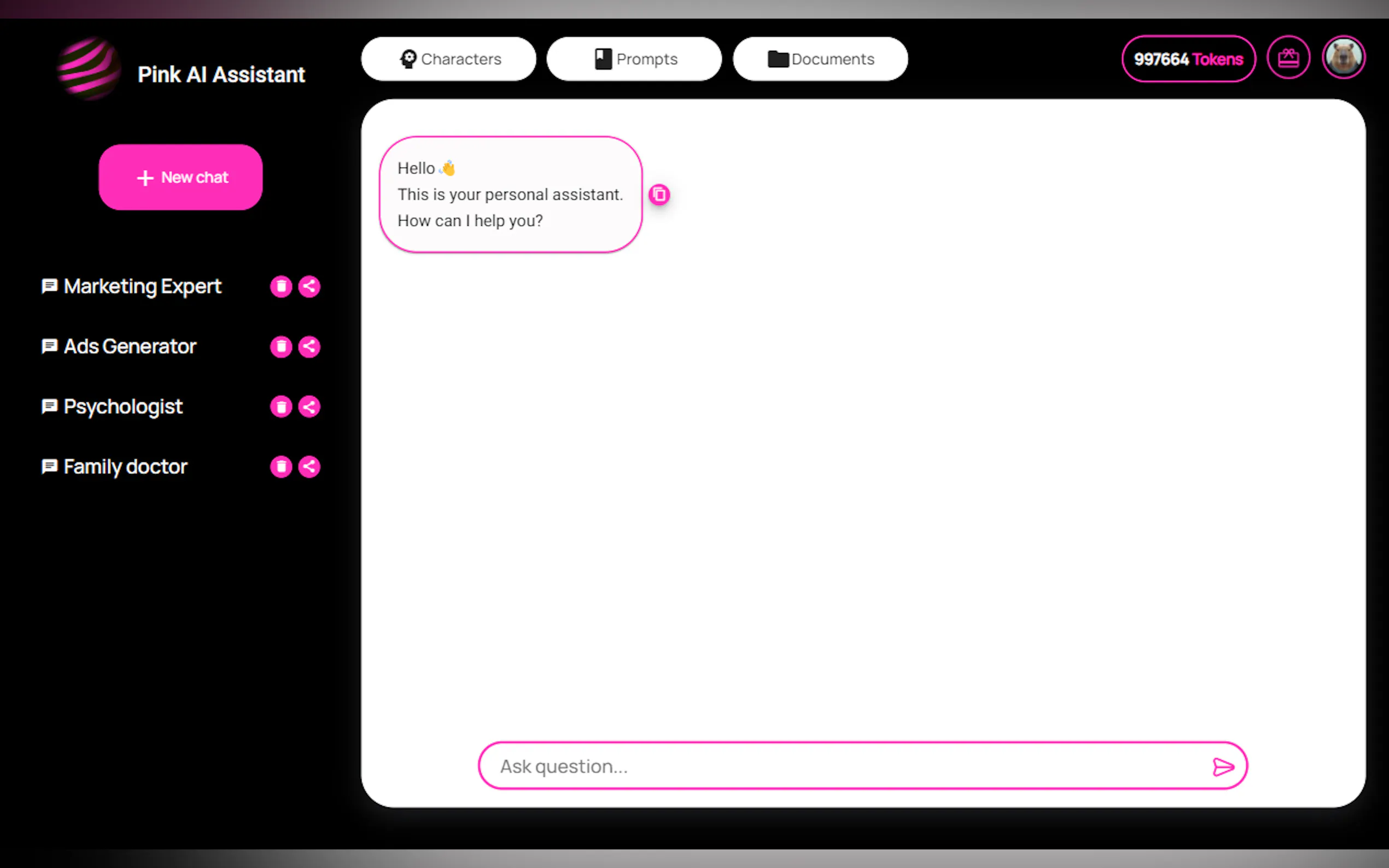Delete the Ads Generator chat

click(x=281, y=346)
